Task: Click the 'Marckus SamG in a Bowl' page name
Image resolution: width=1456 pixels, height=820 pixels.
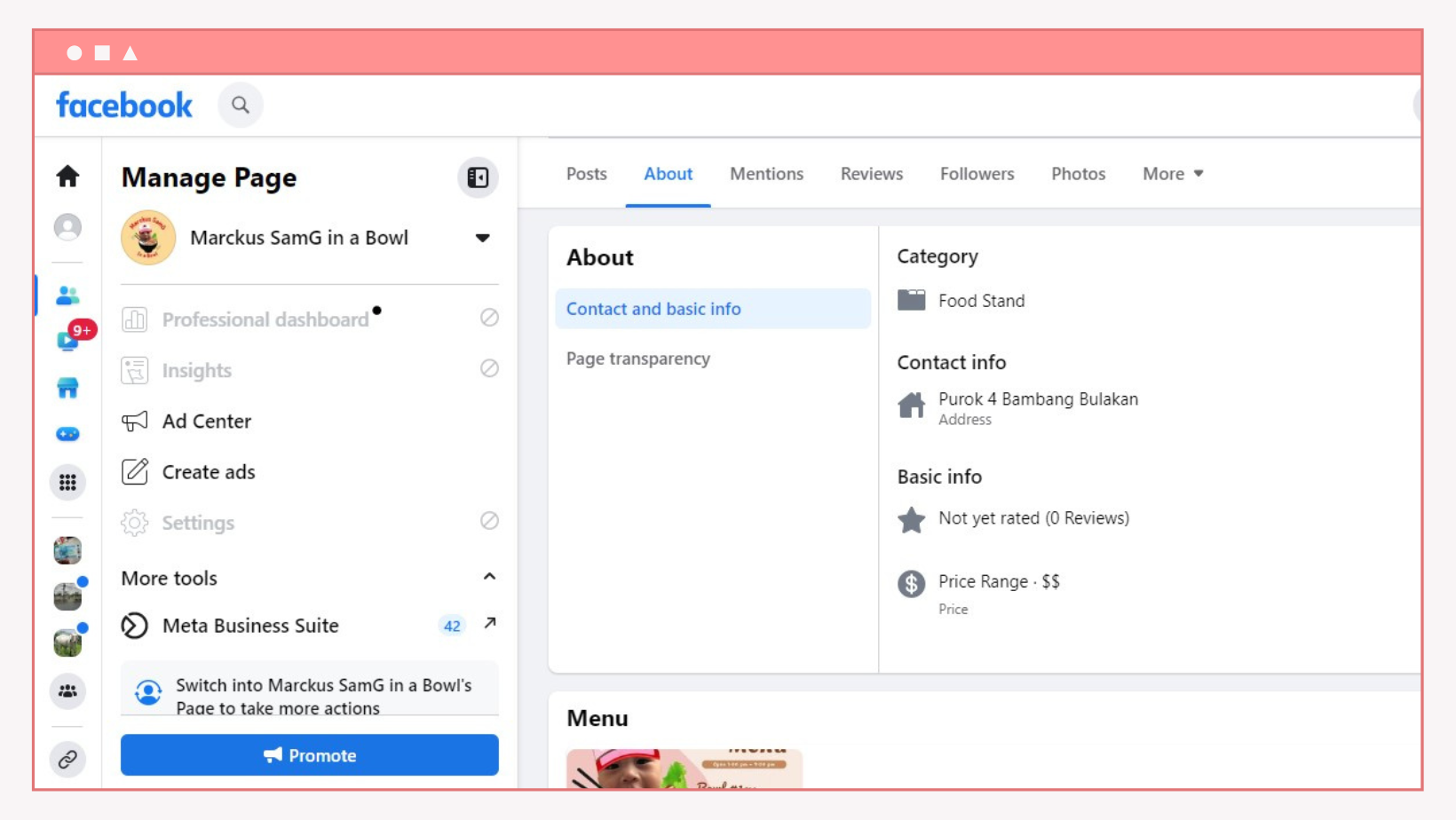Action: click(x=299, y=238)
